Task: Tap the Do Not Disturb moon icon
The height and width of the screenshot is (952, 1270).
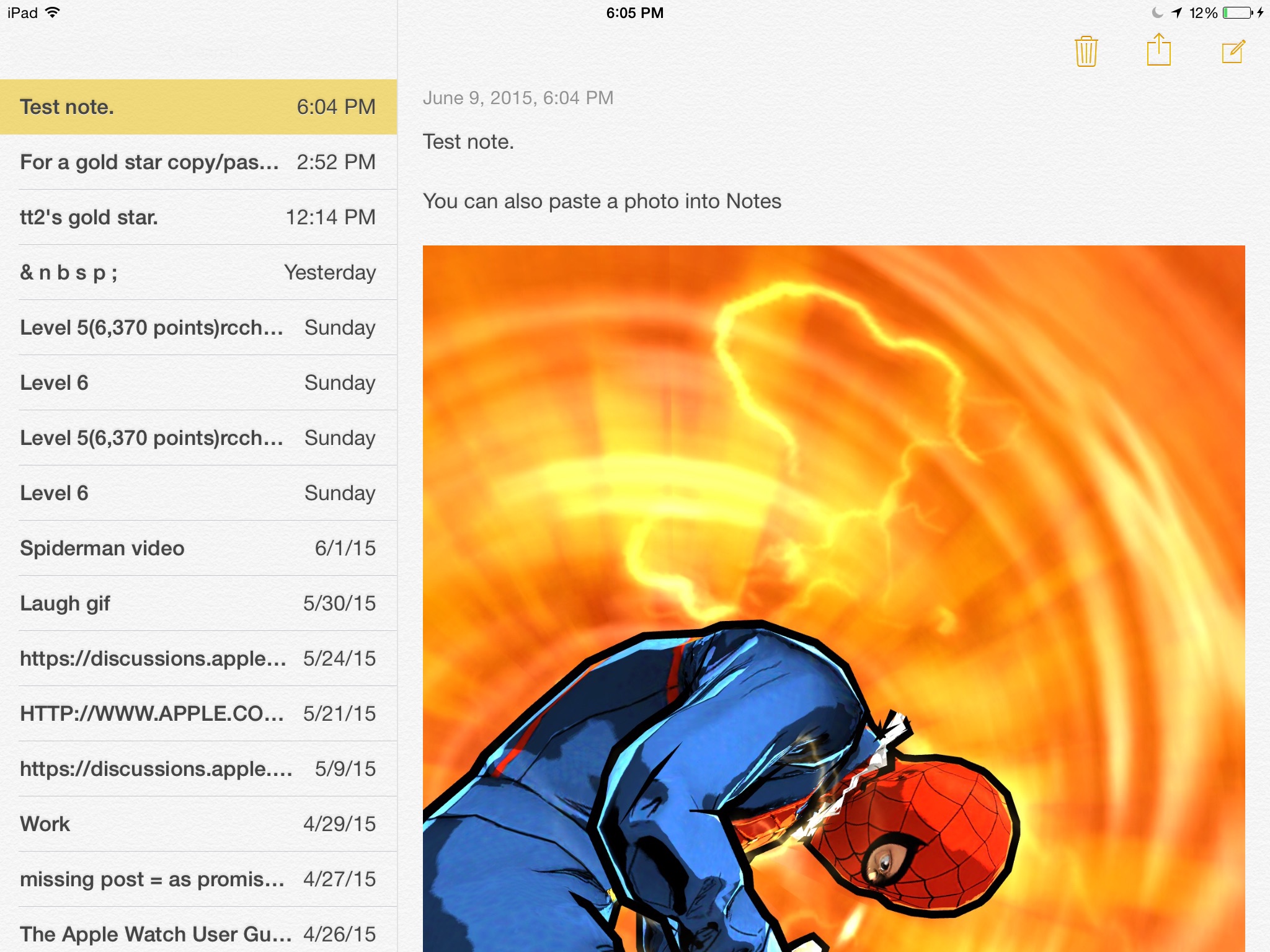Action: click(1157, 13)
